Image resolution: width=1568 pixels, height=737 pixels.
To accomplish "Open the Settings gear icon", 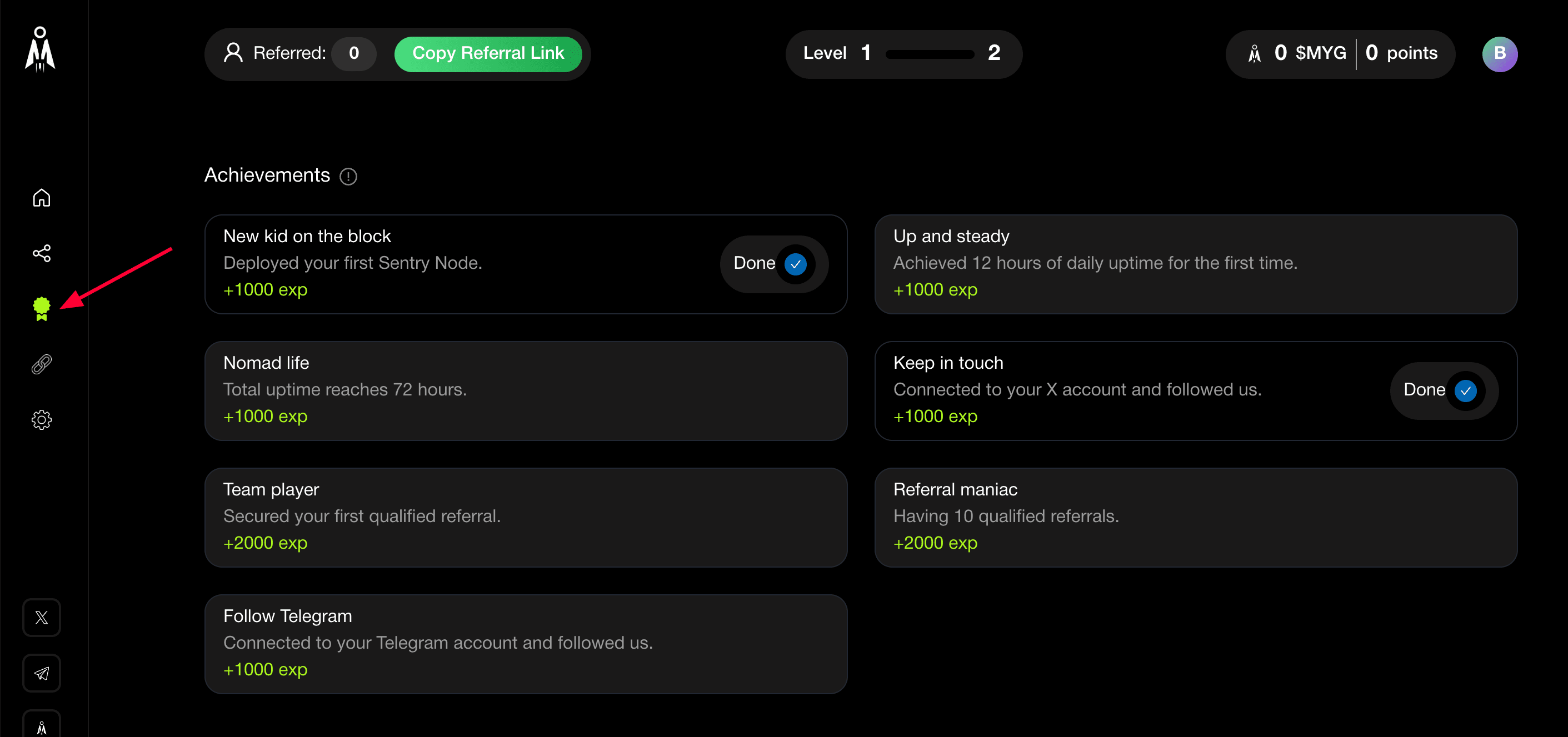I will 41,420.
